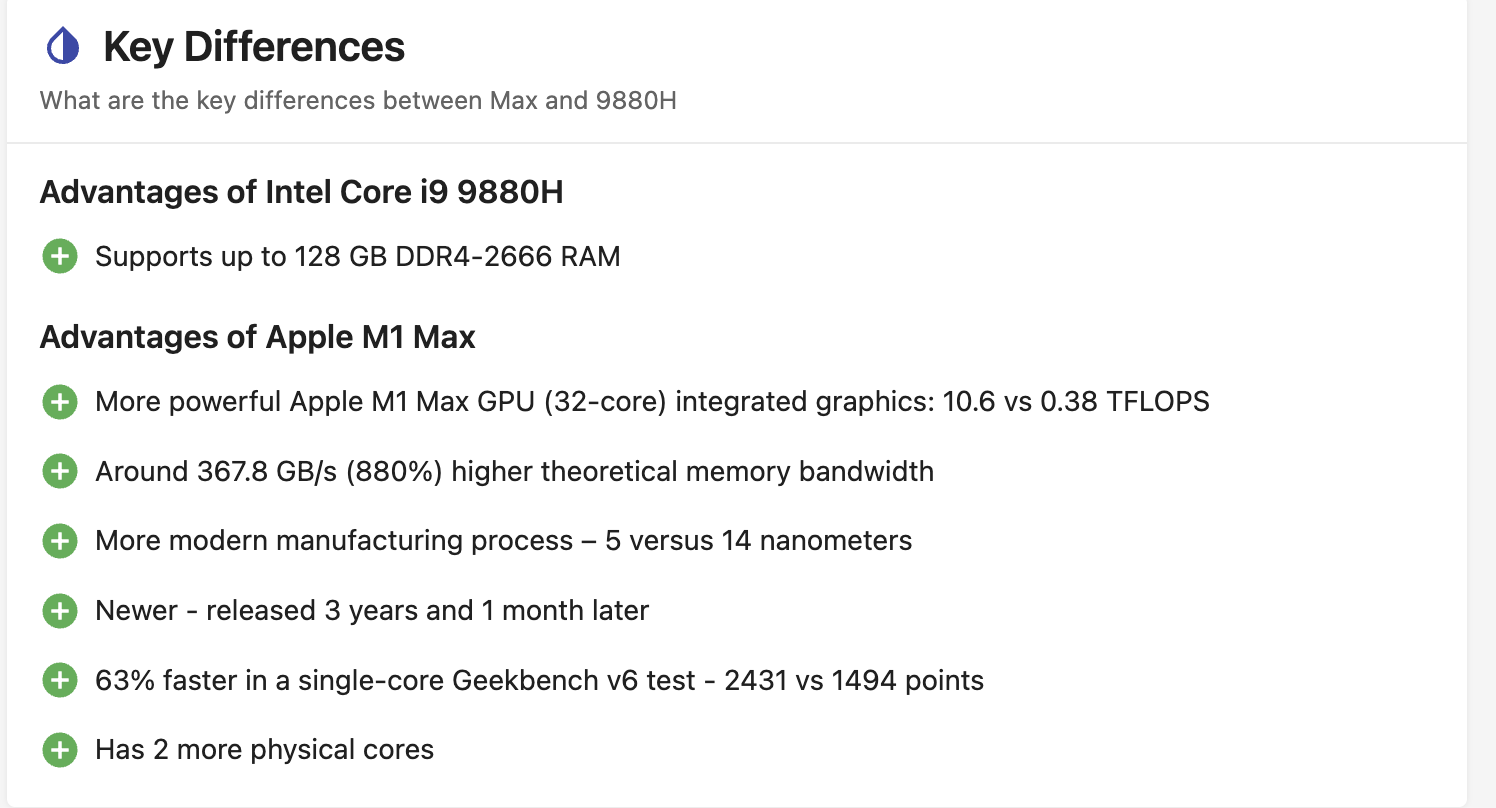1496x808 pixels.
Task: Click the plus icon beside memory bandwidth
Action: (60, 471)
